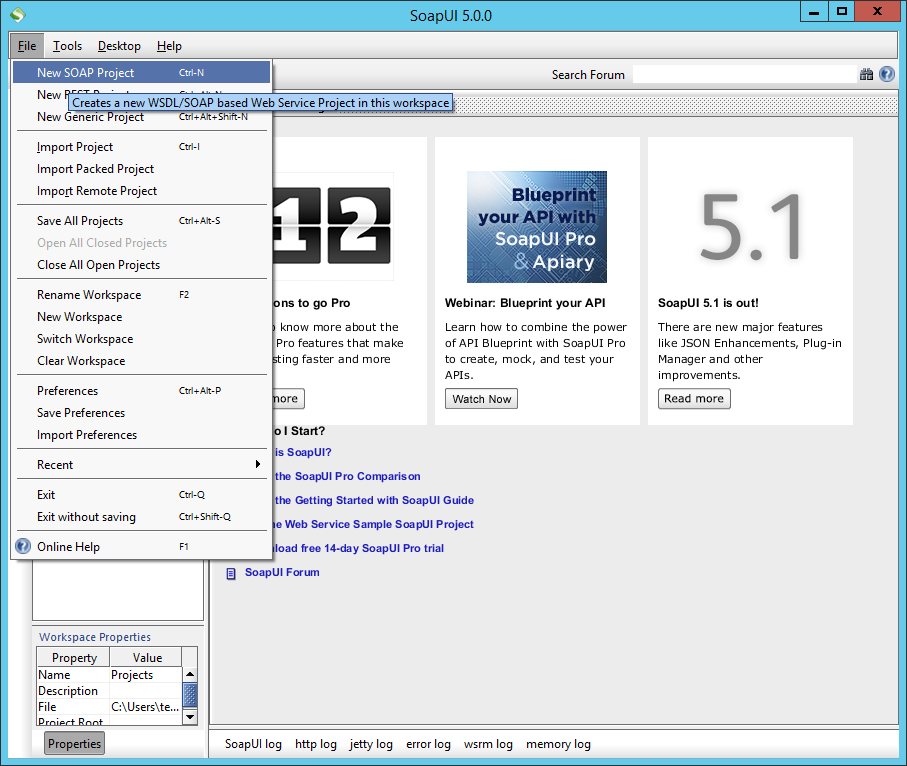The width and height of the screenshot is (907, 766).
Task: Open the Tools menu
Action: pos(67,46)
